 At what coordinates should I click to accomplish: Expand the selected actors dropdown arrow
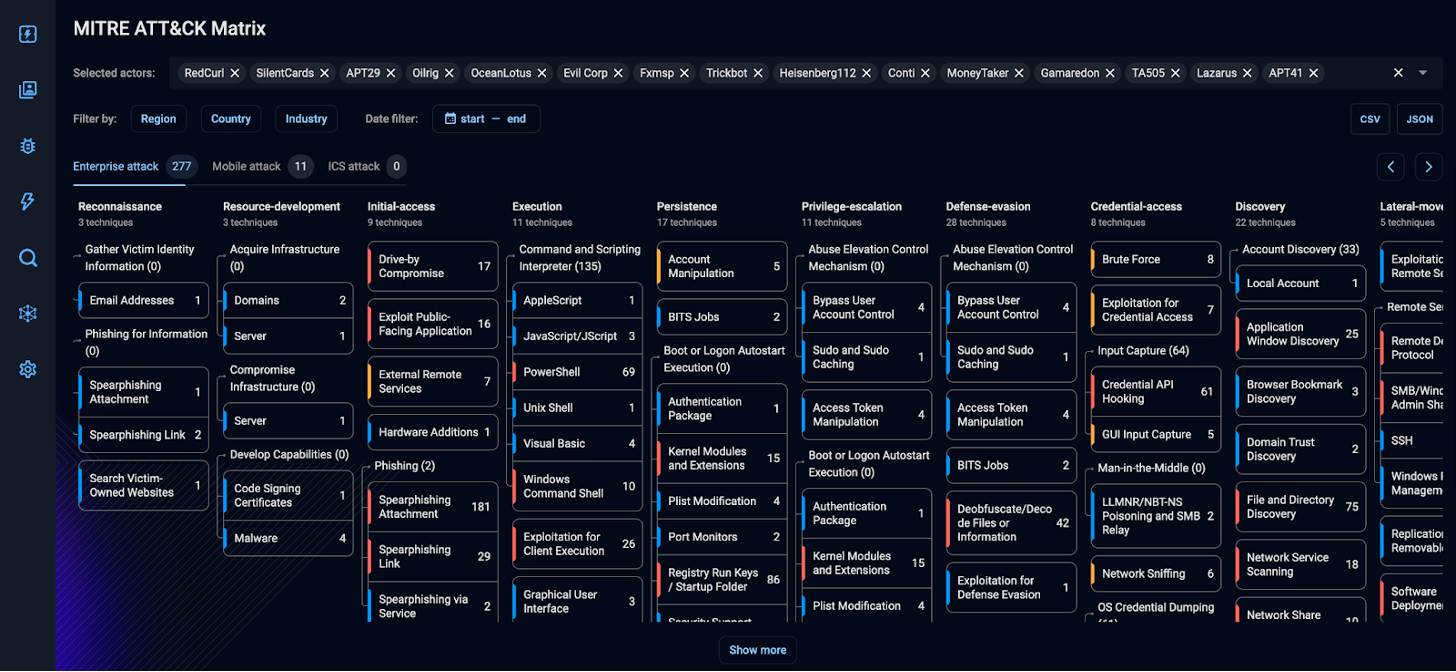point(1423,73)
